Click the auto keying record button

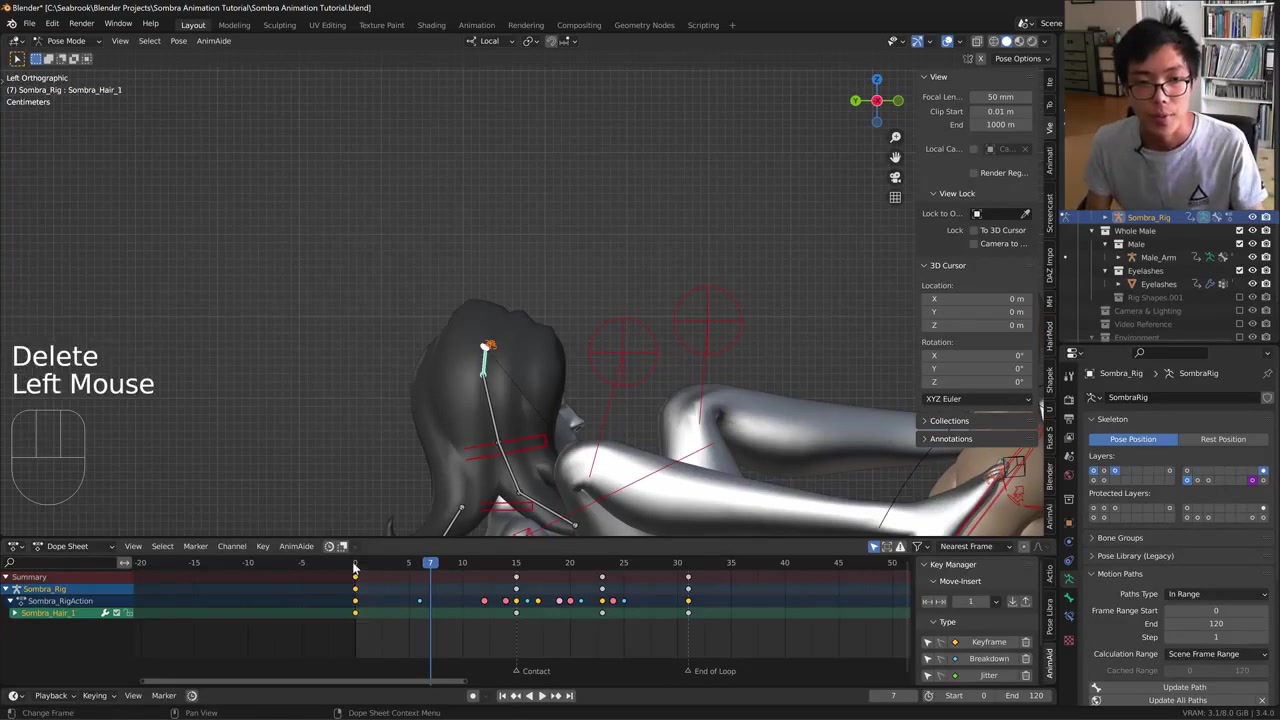click(x=473, y=696)
